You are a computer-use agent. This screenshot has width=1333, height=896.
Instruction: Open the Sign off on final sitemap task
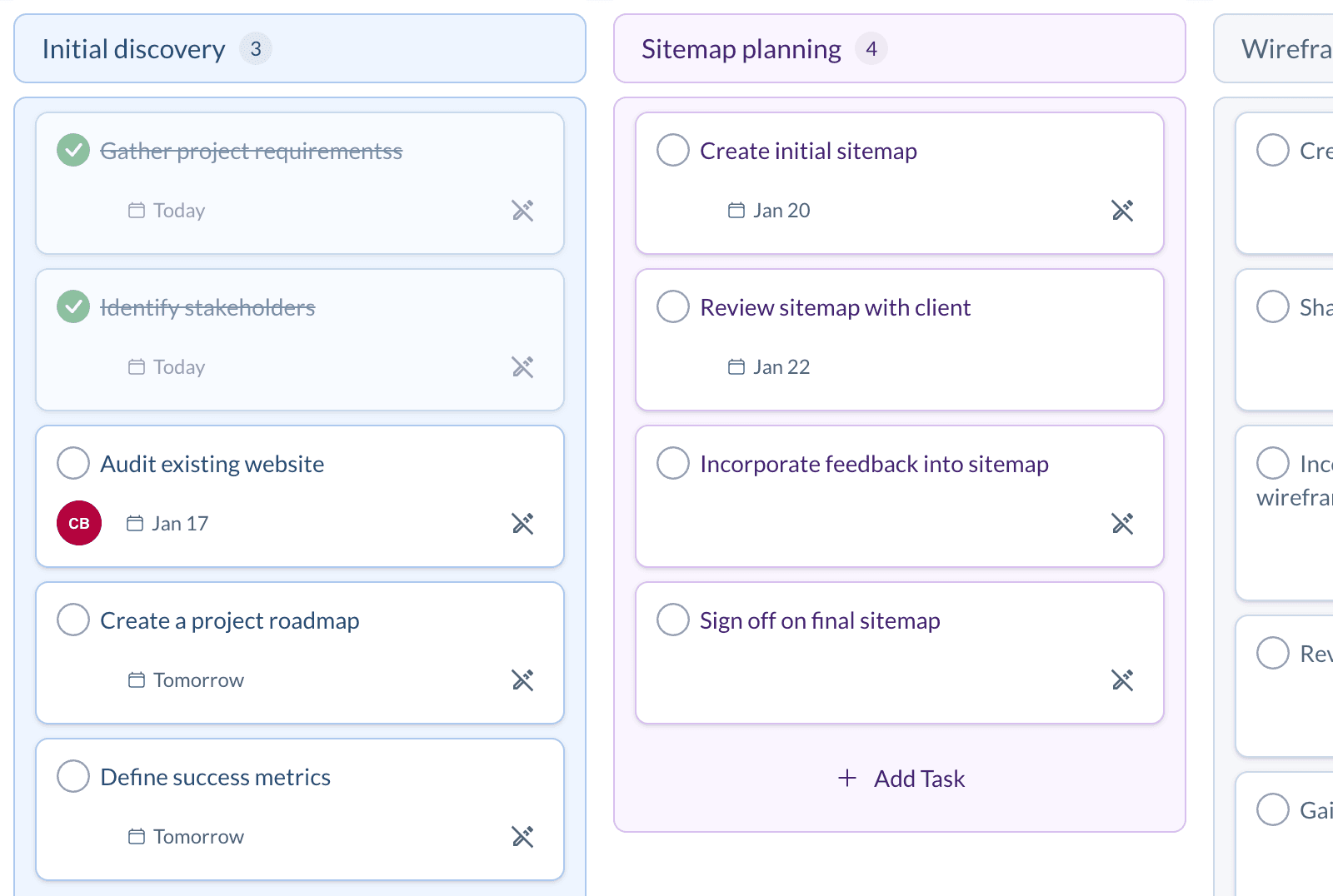pos(820,620)
